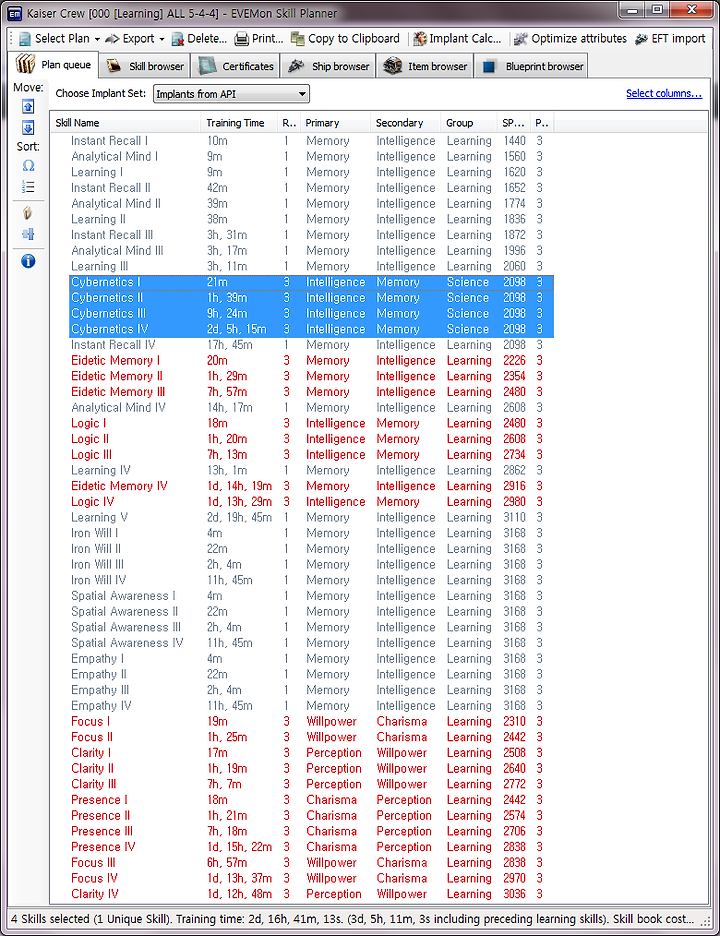This screenshot has width=720, height=936.
Task: Click the Select columns... link
Action: [x=664, y=93]
